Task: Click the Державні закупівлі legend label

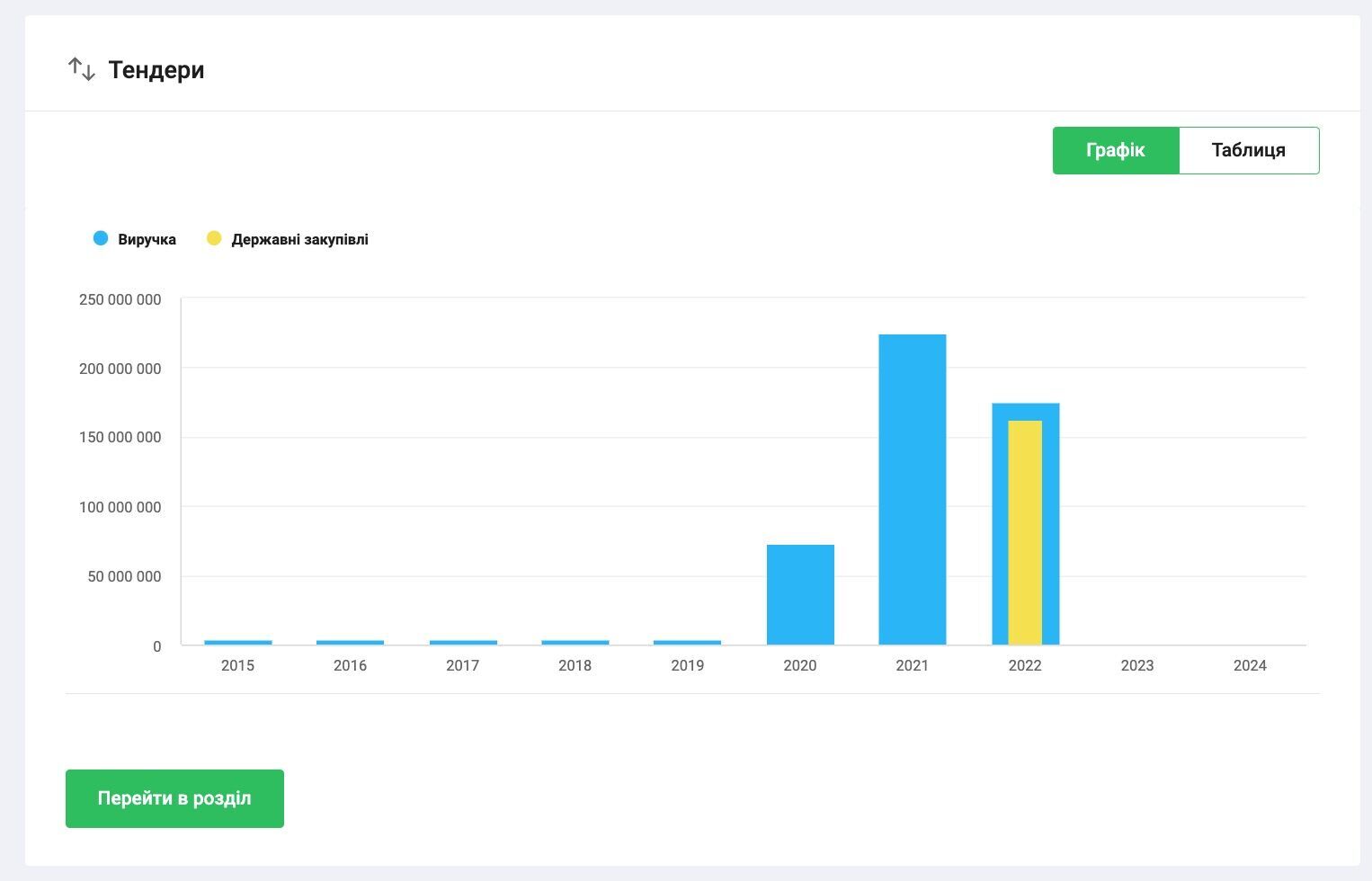Action: pos(300,239)
